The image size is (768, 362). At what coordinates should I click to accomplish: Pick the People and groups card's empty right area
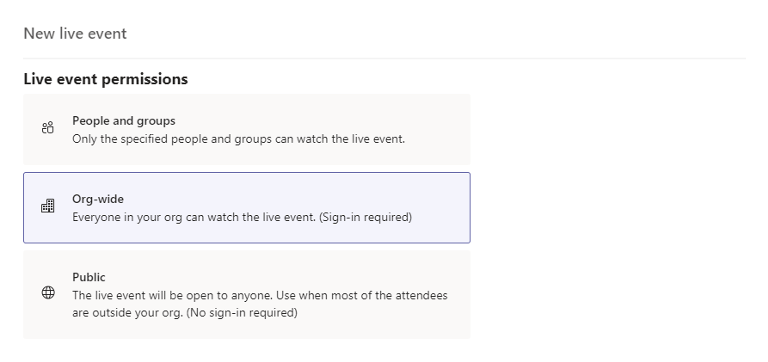pos(438,129)
